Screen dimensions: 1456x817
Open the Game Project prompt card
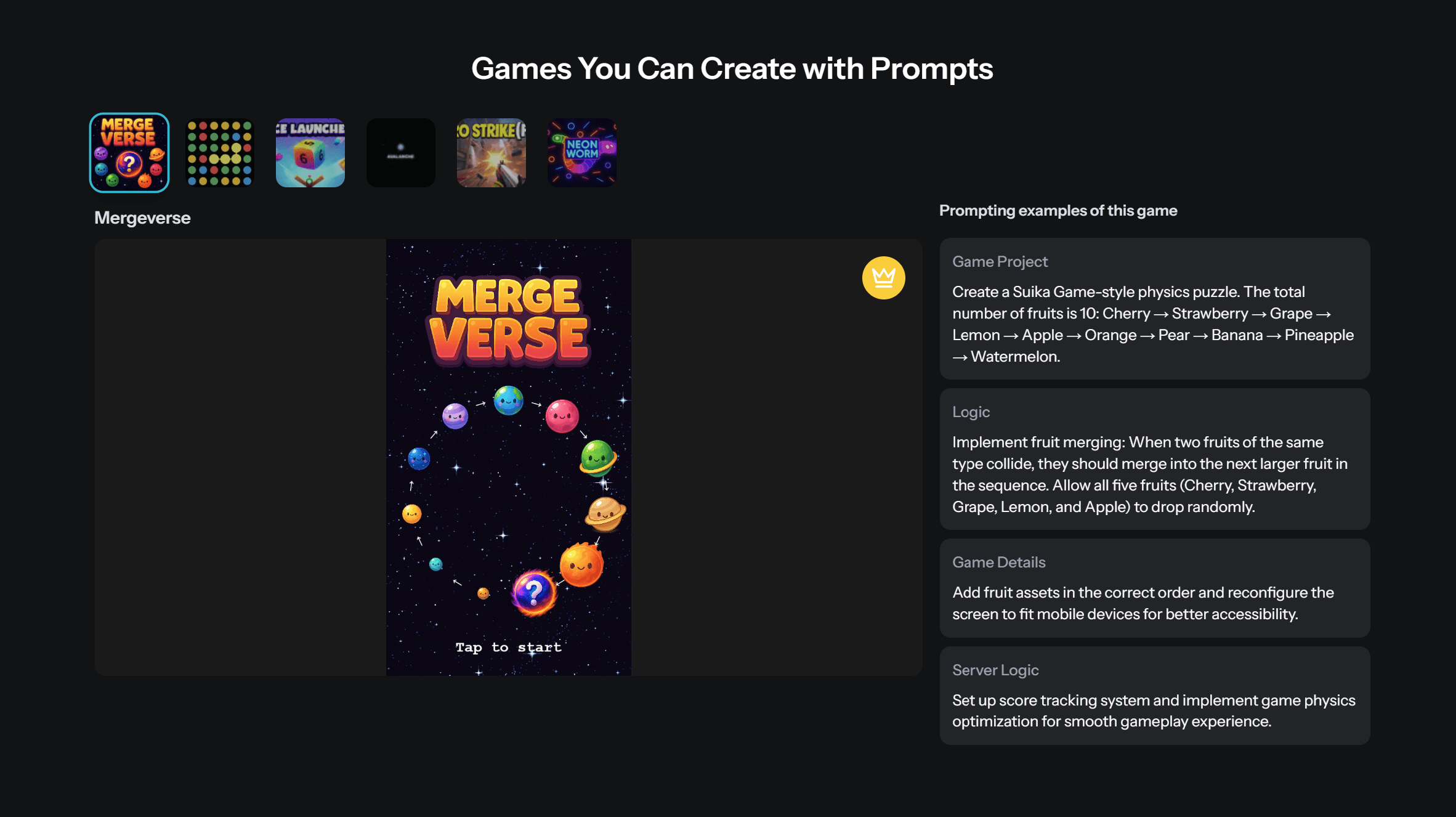point(1154,309)
